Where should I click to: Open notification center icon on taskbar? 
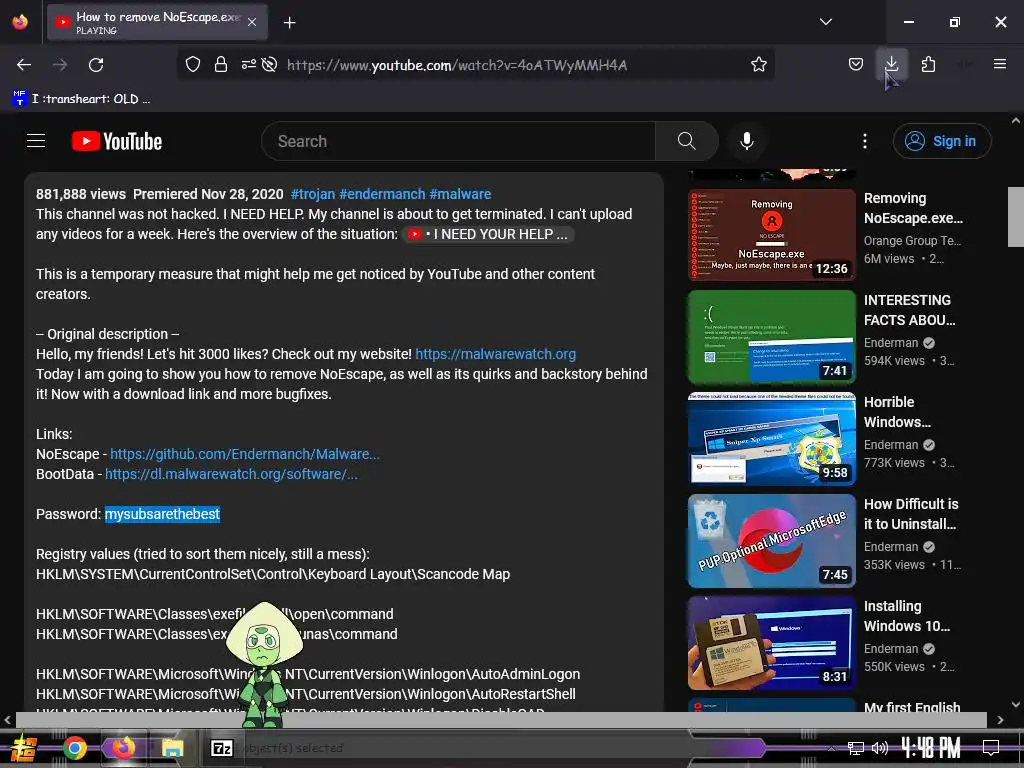click(x=991, y=747)
